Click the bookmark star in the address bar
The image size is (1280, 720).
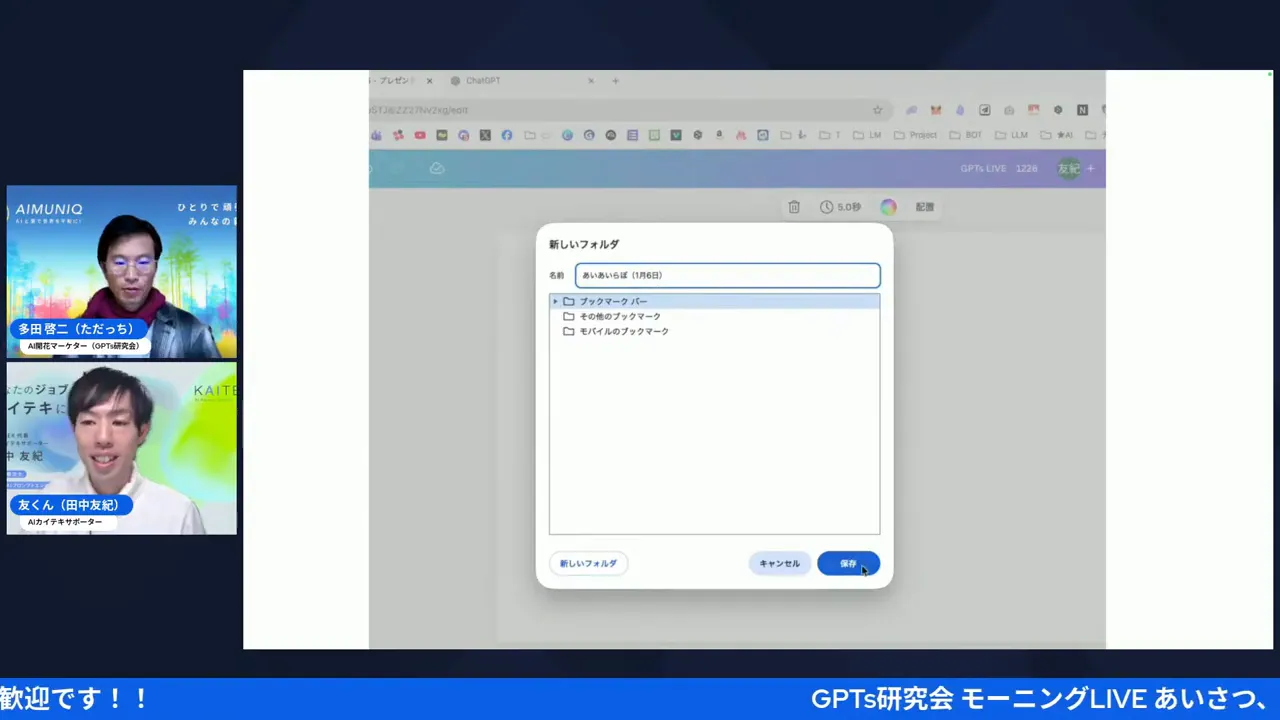[x=878, y=110]
